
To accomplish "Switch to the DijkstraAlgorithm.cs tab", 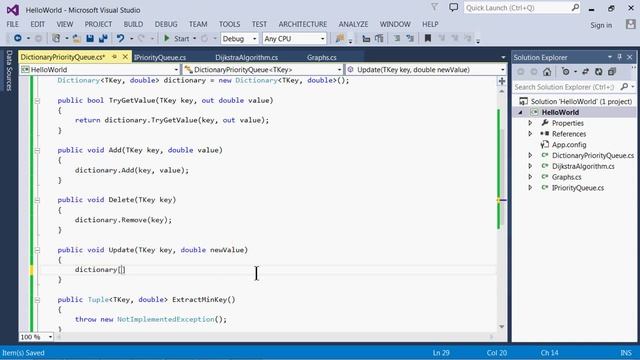I will coord(247,58).
